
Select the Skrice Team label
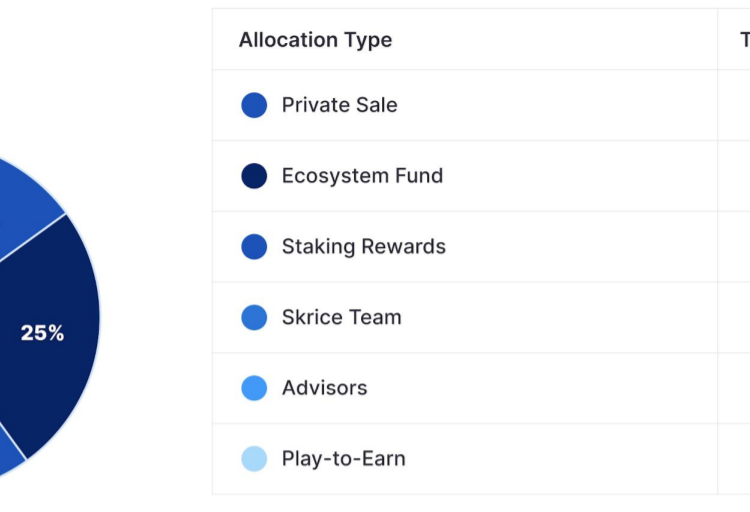pyautogui.click(x=342, y=317)
